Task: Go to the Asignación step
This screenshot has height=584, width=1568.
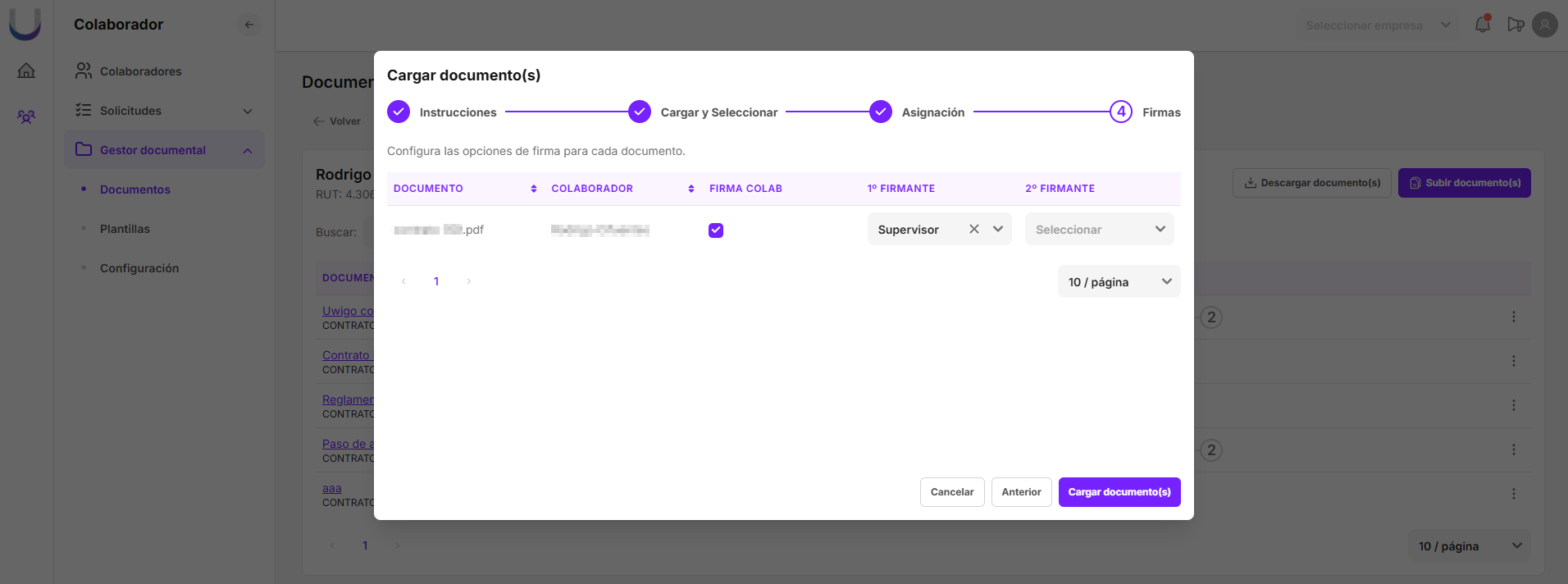Action: click(881, 112)
